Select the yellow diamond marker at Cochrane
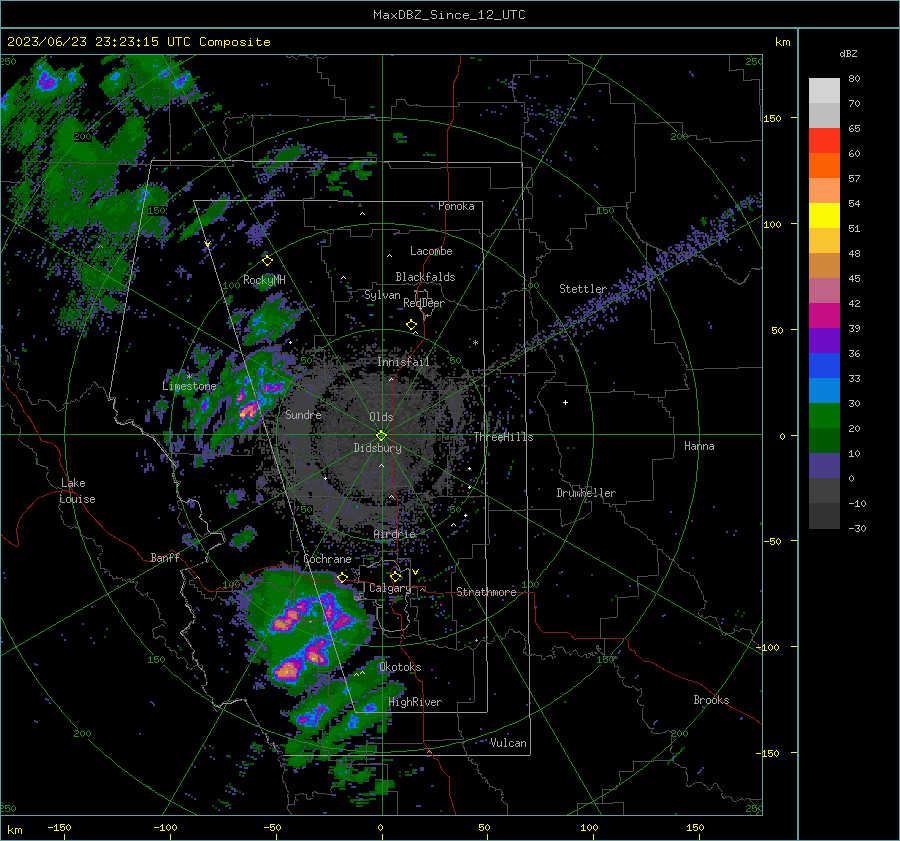Image resolution: width=900 pixels, height=841 pixels. pyautogui.click(x=343, y=577)
